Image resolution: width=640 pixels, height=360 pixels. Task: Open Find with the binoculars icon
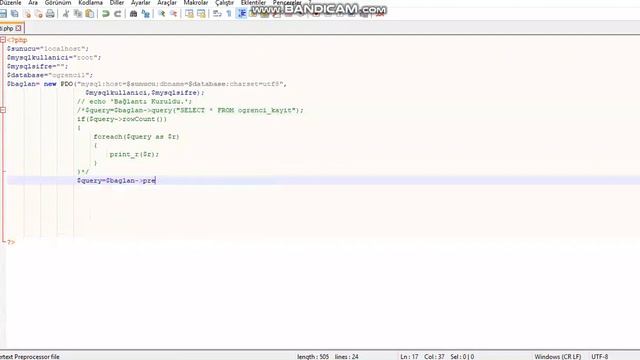(133, 14)
